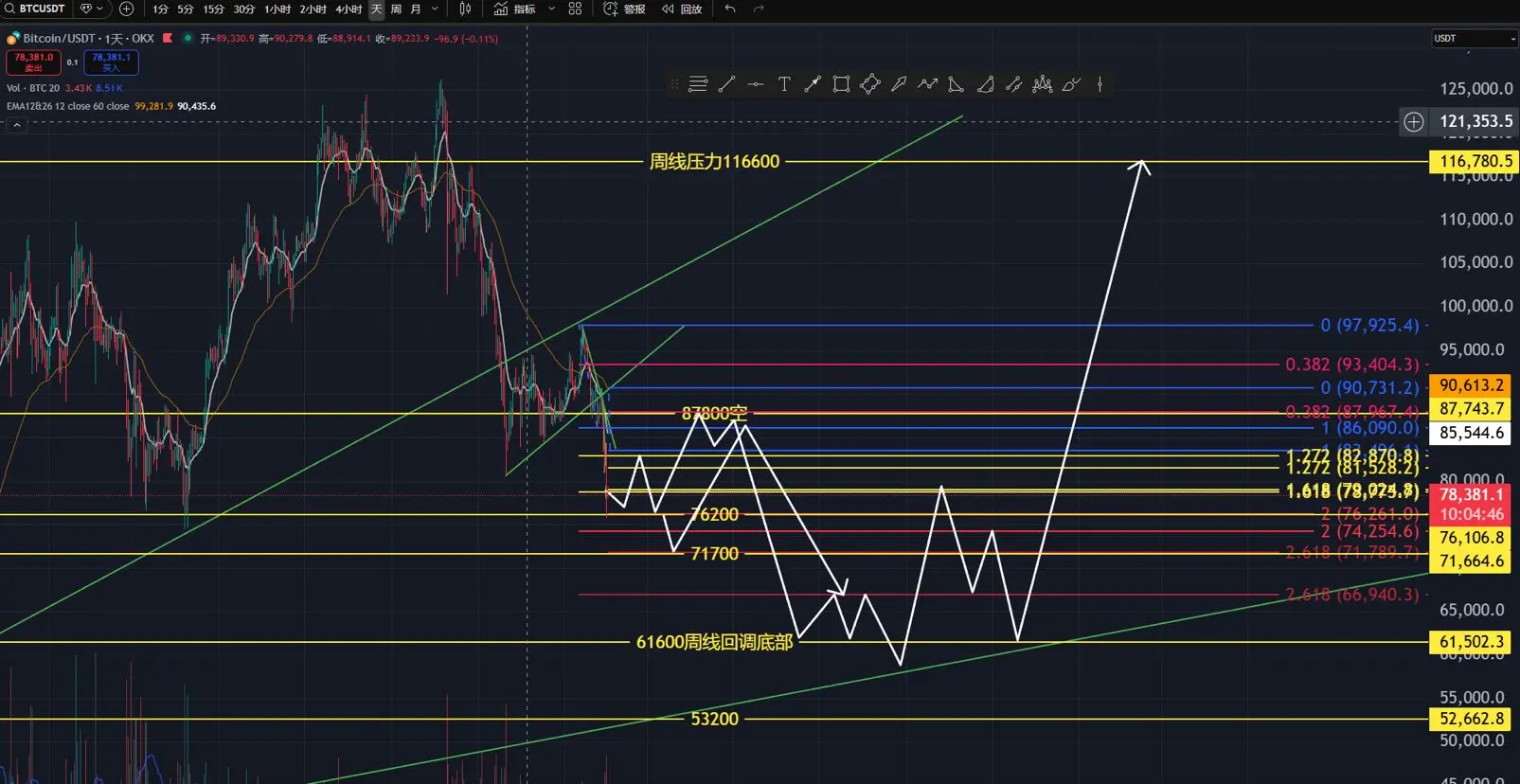Select the 月 (monthly) timeframe
The height and width of the screenshot is (784, 1520).
416,9
